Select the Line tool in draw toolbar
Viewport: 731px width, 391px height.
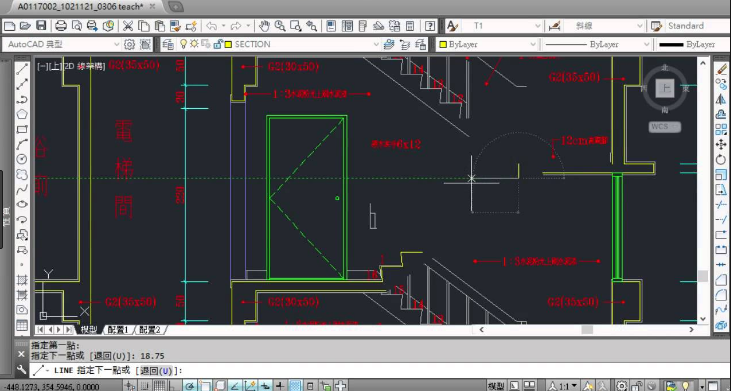click(x=22, y=69)
